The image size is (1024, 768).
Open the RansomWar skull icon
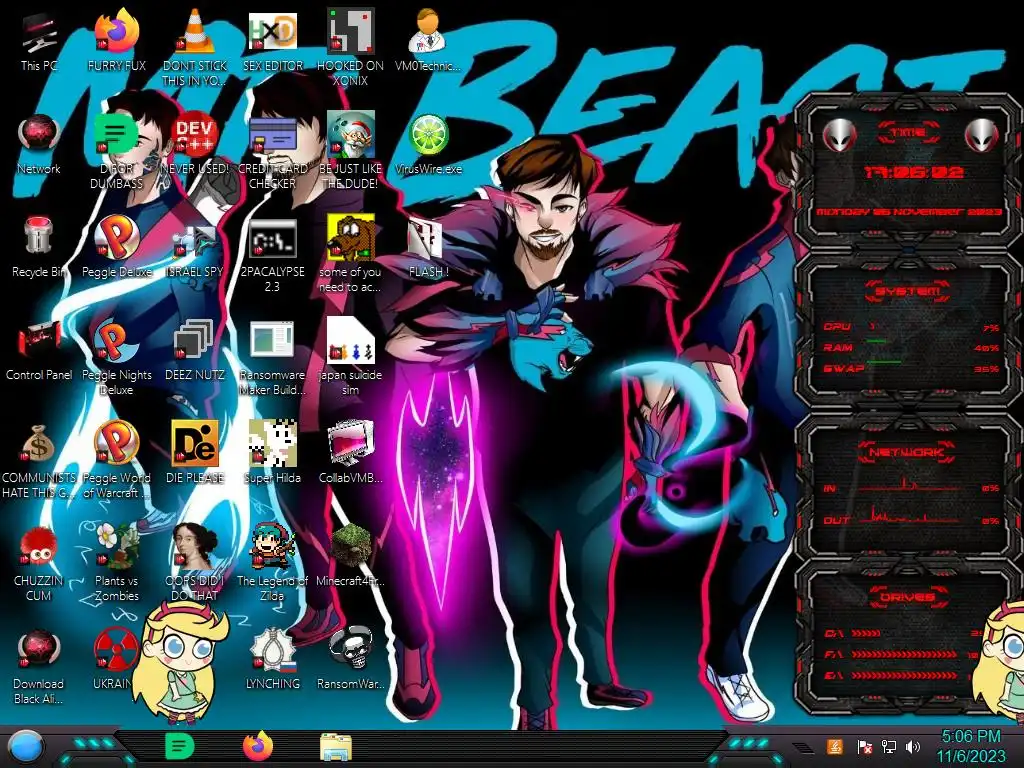coord(350,648)
